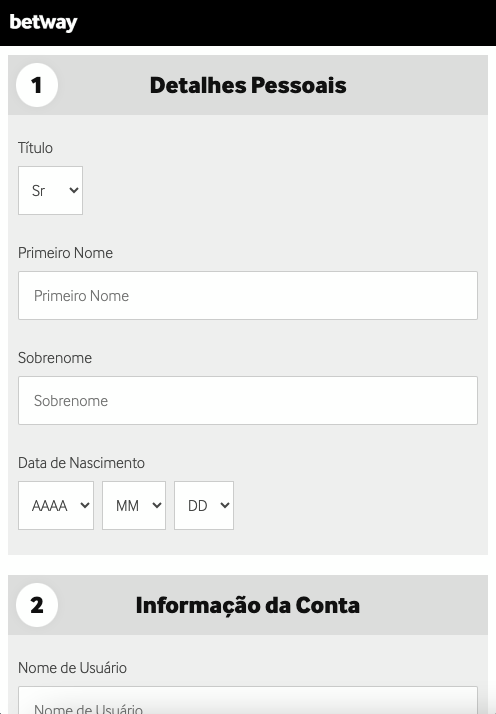Image resolution: width=496 pixels, height=714 pixels.
Task: Click the betway logo in header
Action: point(43,22)
